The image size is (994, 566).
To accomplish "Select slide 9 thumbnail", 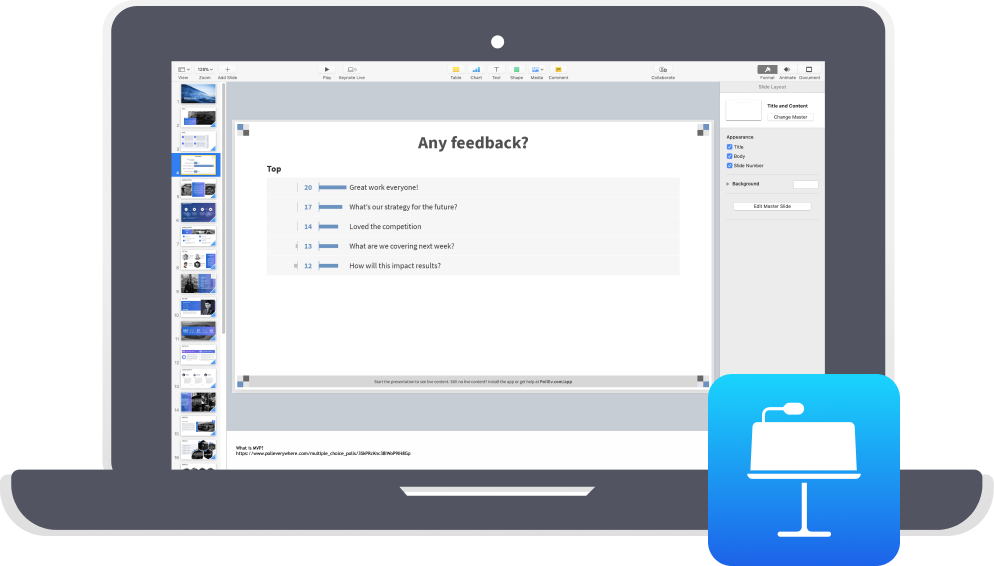I will (x=198, y=283).
